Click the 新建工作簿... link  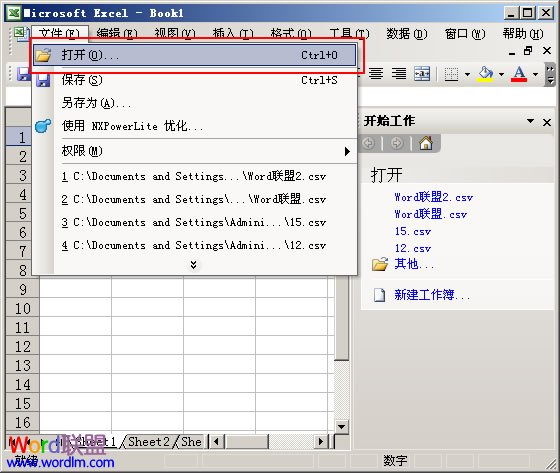point(432,295)
